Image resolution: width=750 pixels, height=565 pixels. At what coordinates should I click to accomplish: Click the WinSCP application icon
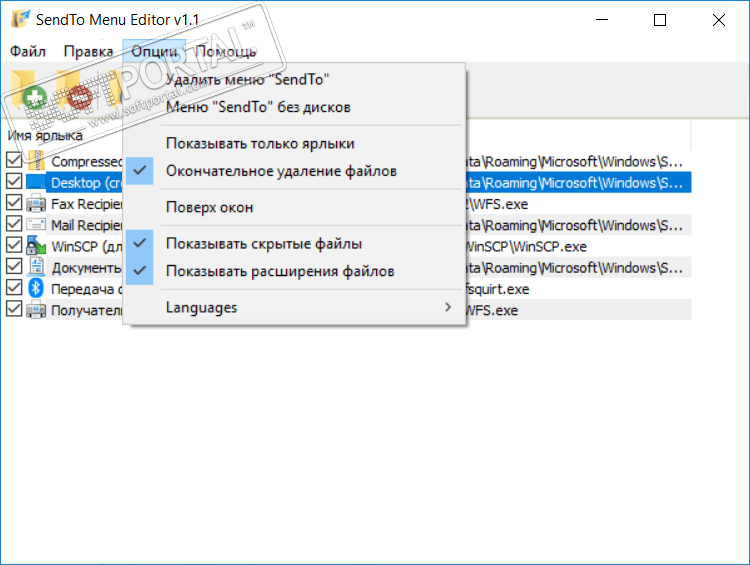tap(36, 245)
